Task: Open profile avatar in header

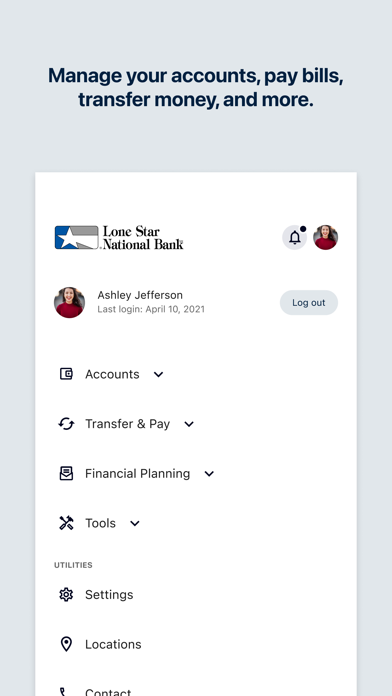Action: (x=325, y=237)
